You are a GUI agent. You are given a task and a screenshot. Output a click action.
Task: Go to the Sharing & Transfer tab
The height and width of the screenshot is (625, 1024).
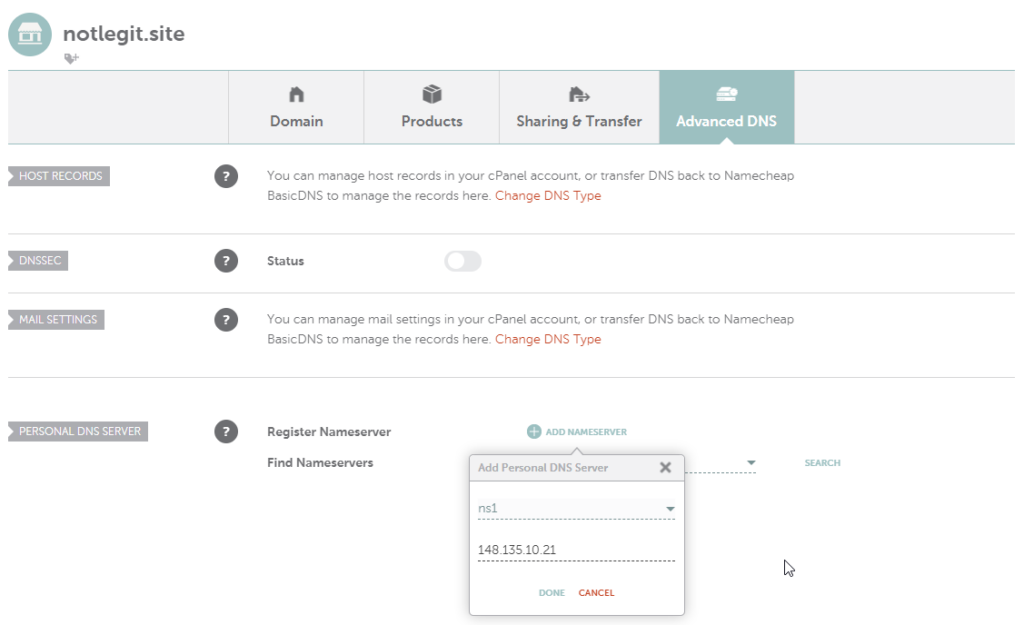click(579, 107)
